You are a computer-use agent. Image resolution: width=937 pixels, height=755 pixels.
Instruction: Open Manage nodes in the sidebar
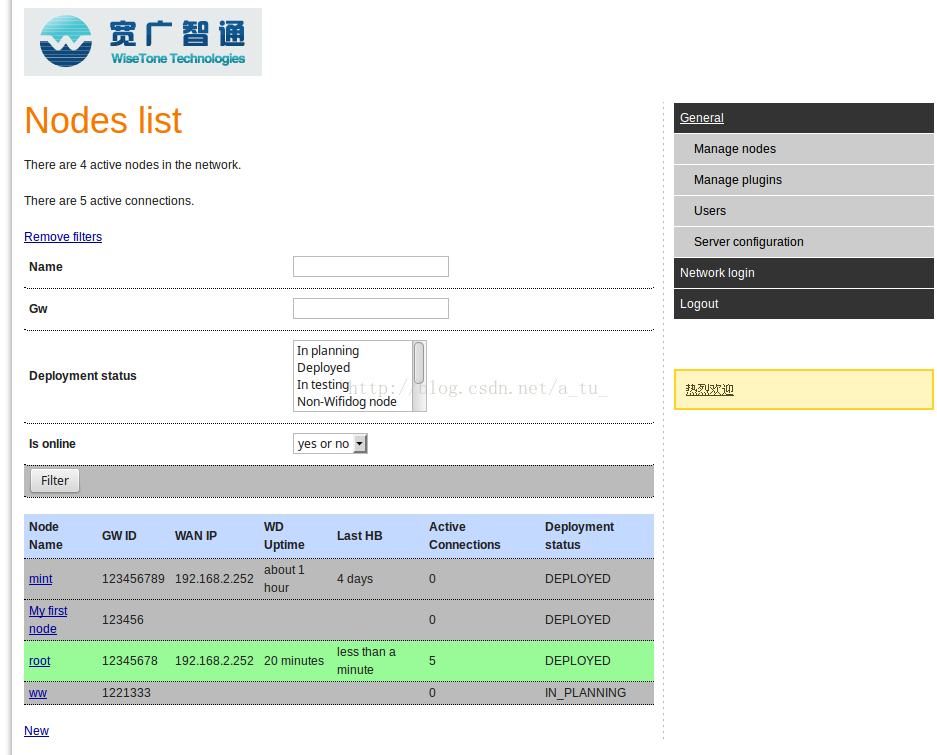[804, 149]
